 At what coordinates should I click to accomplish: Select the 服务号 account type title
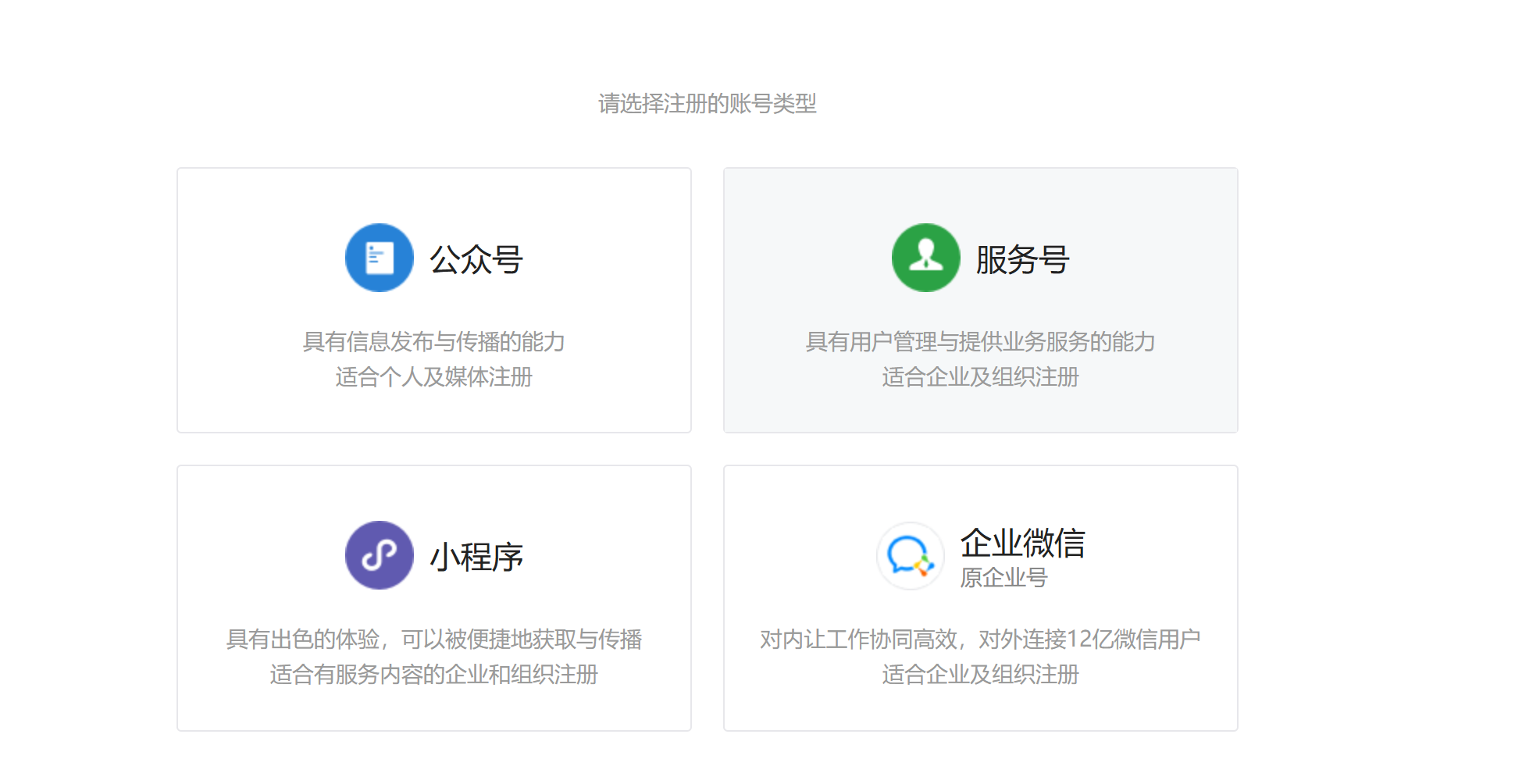point(1023,259)
